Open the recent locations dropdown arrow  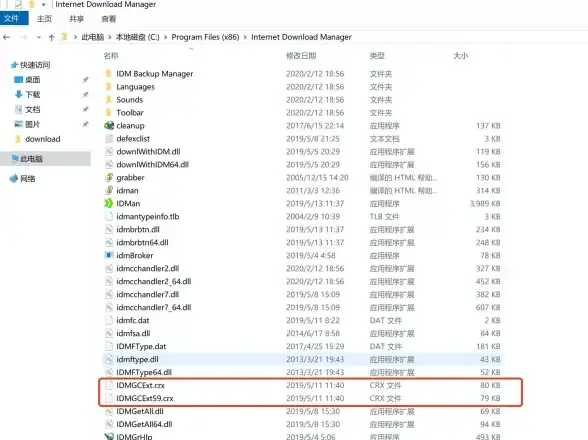click(39, 37)
